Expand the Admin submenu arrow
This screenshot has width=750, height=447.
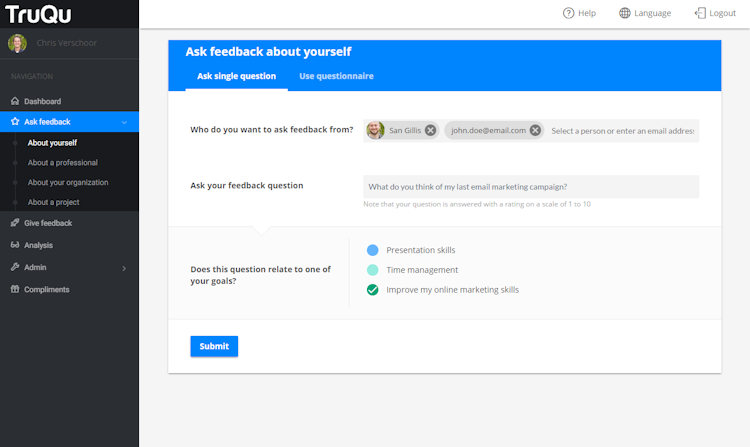(123, 268)
